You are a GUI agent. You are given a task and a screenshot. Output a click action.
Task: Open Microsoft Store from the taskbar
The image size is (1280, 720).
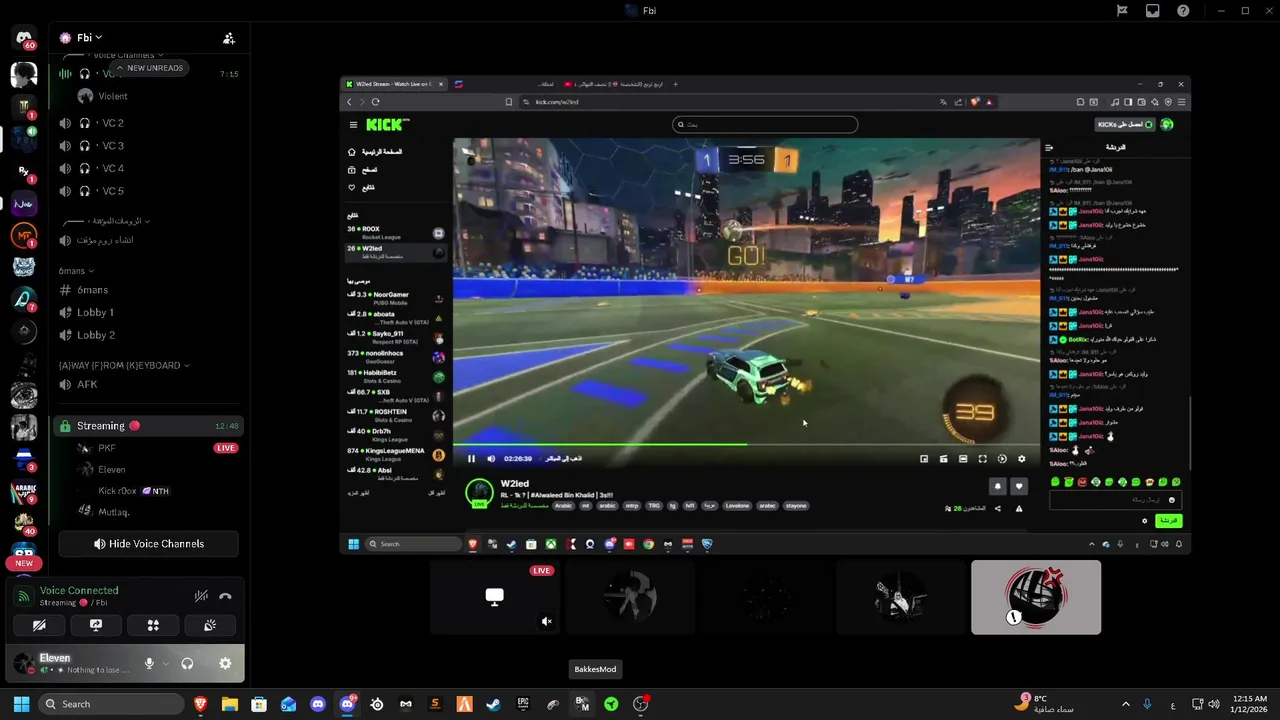(259, 704)
